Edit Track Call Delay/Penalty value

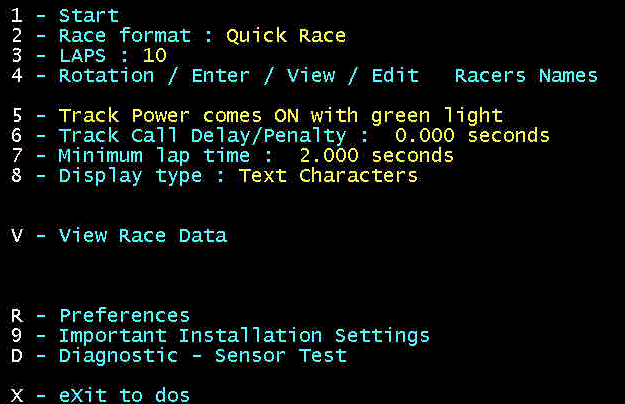click(x=200, y=135)
